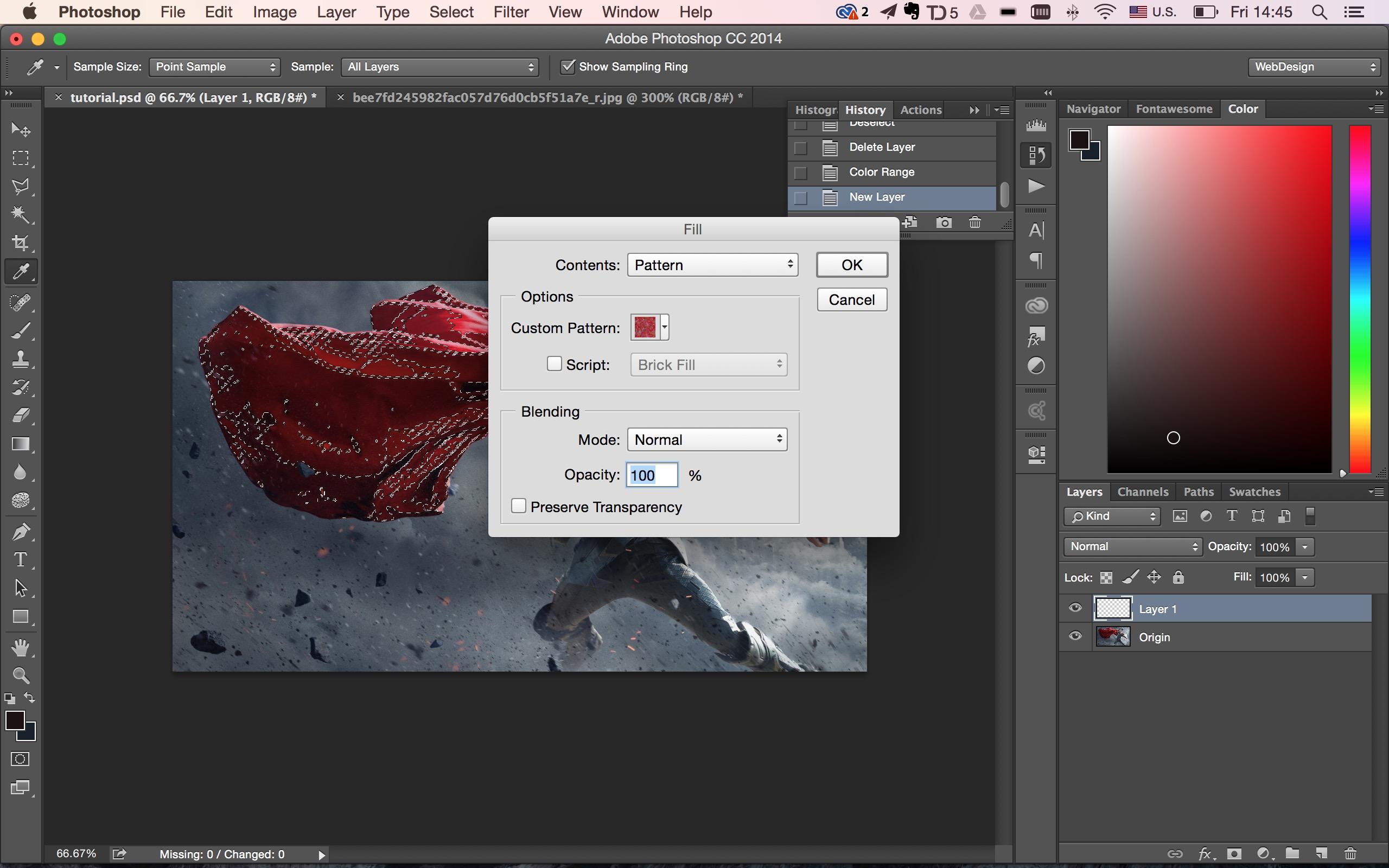Click OK to apply the fill

pos(850,264)
